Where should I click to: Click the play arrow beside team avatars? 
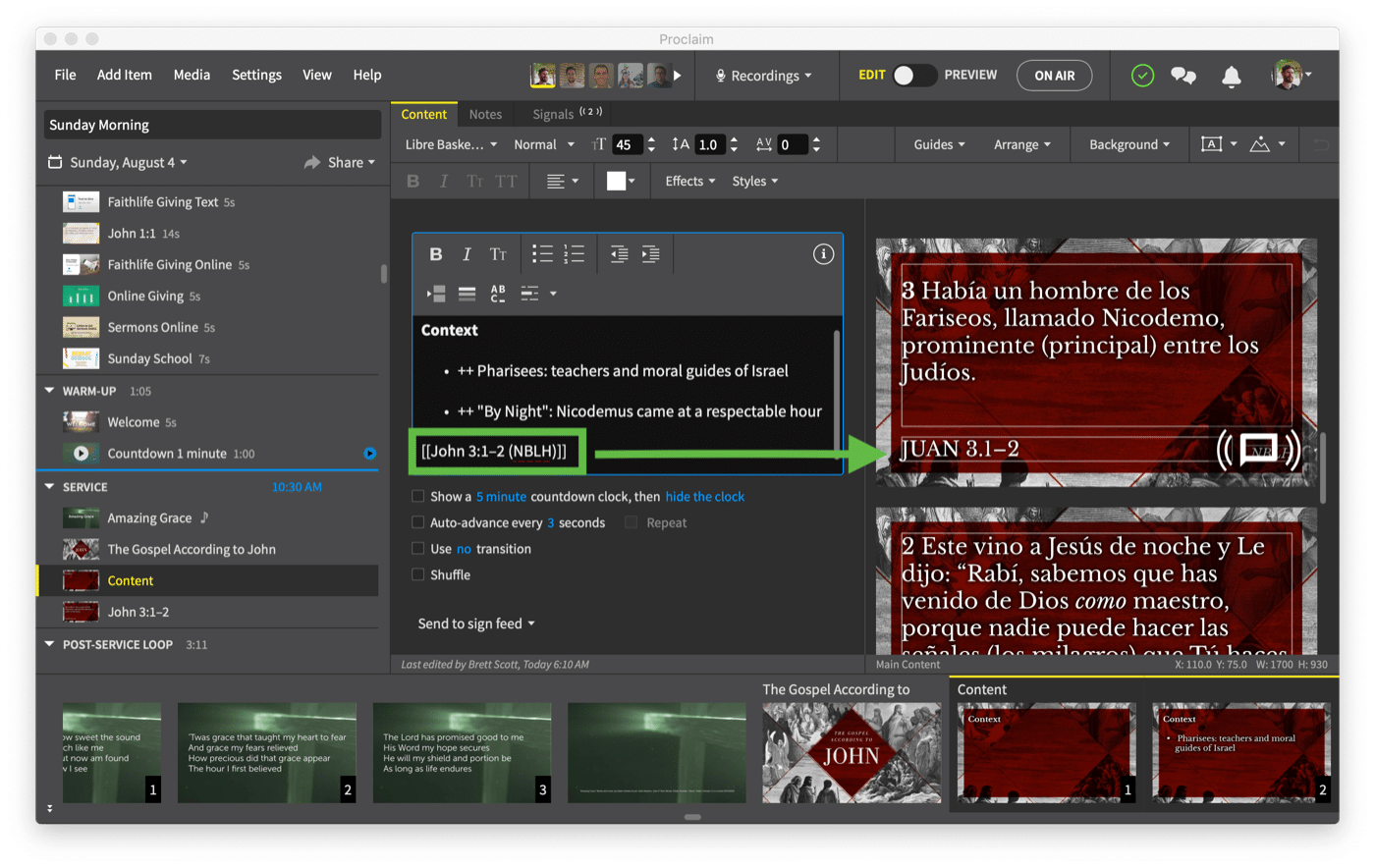click(x=677, y=76)
